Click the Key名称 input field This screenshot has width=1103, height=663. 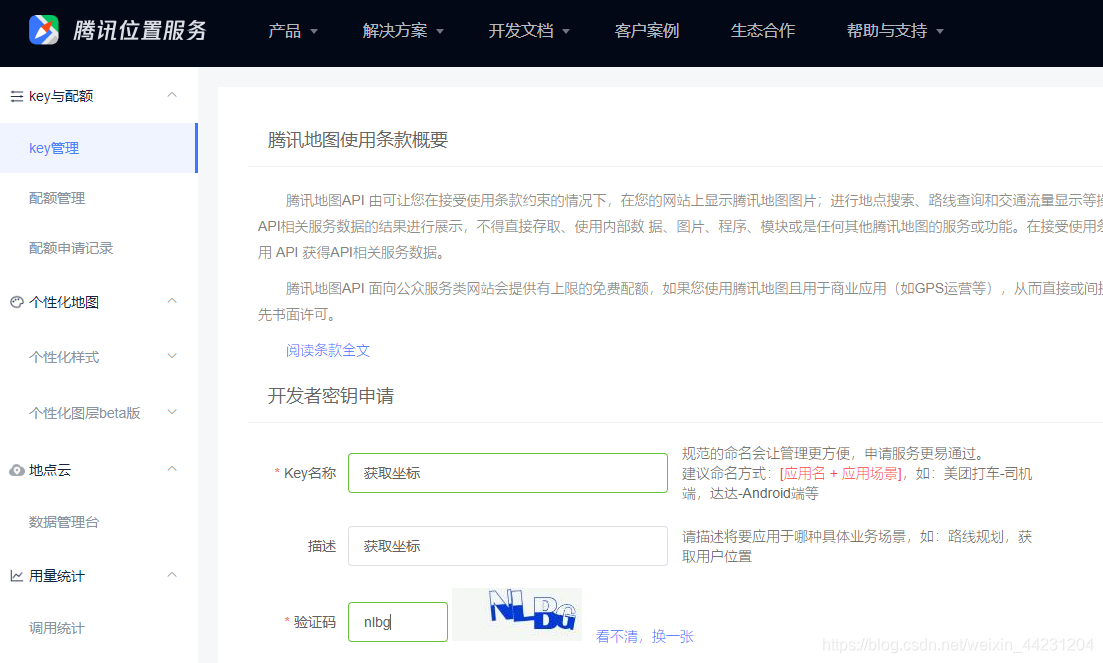point(508,473)
